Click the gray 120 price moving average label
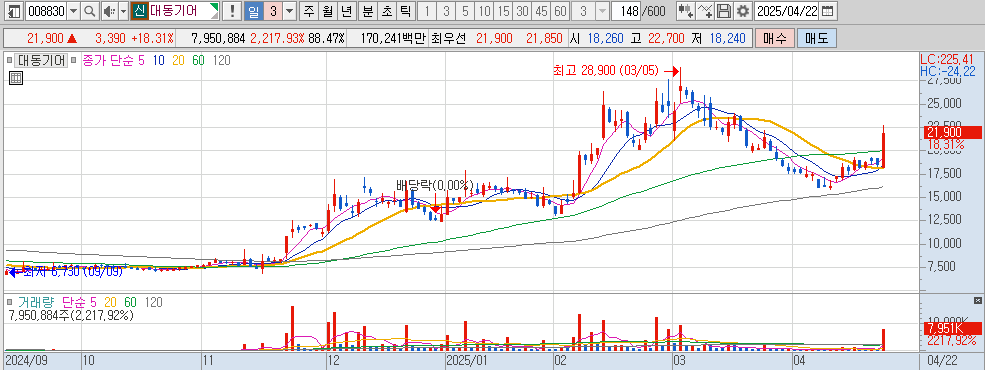985x370 pixels. coord(222,60)
